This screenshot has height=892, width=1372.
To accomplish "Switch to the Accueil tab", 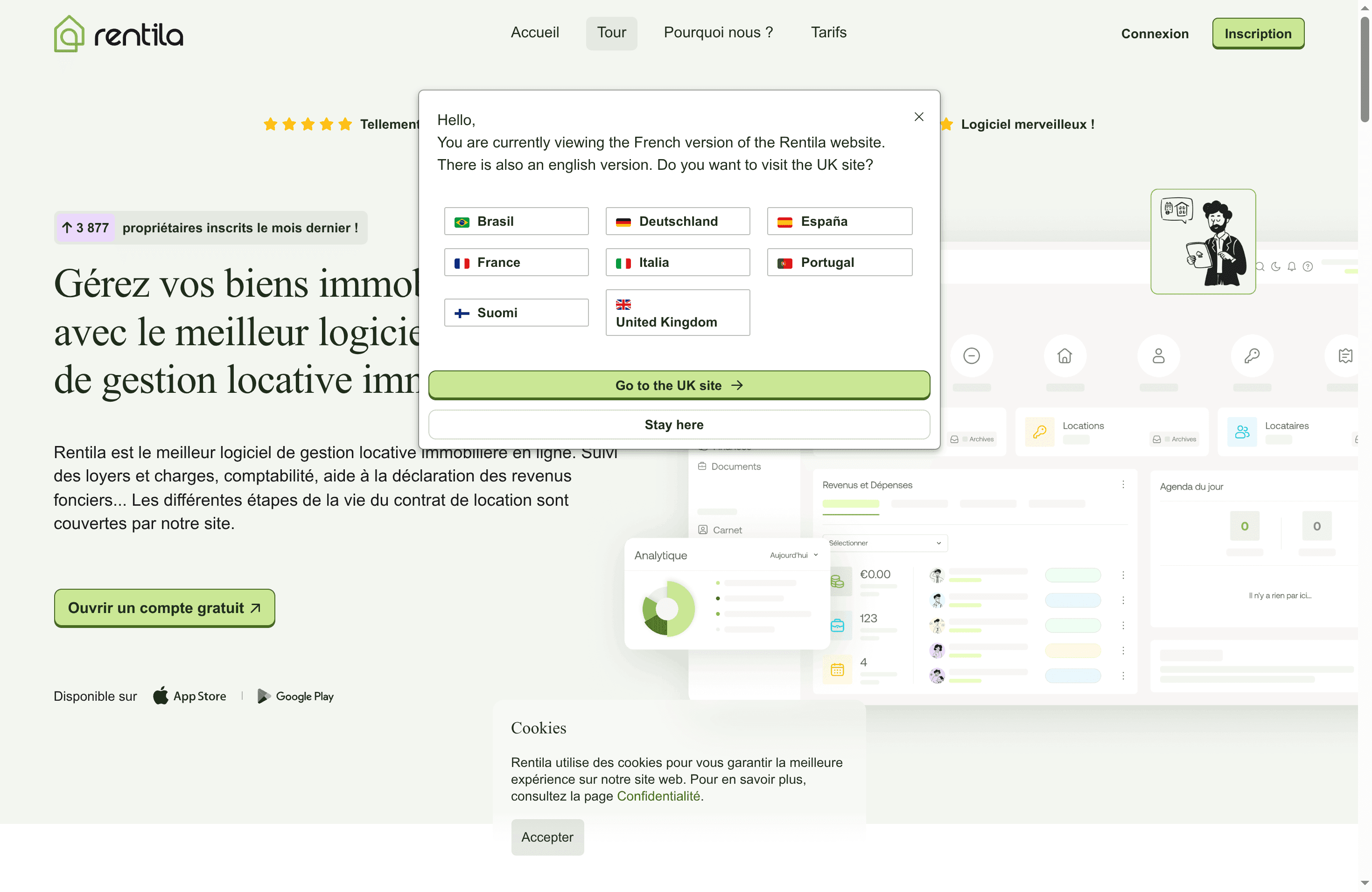I will tap(534, 32).
